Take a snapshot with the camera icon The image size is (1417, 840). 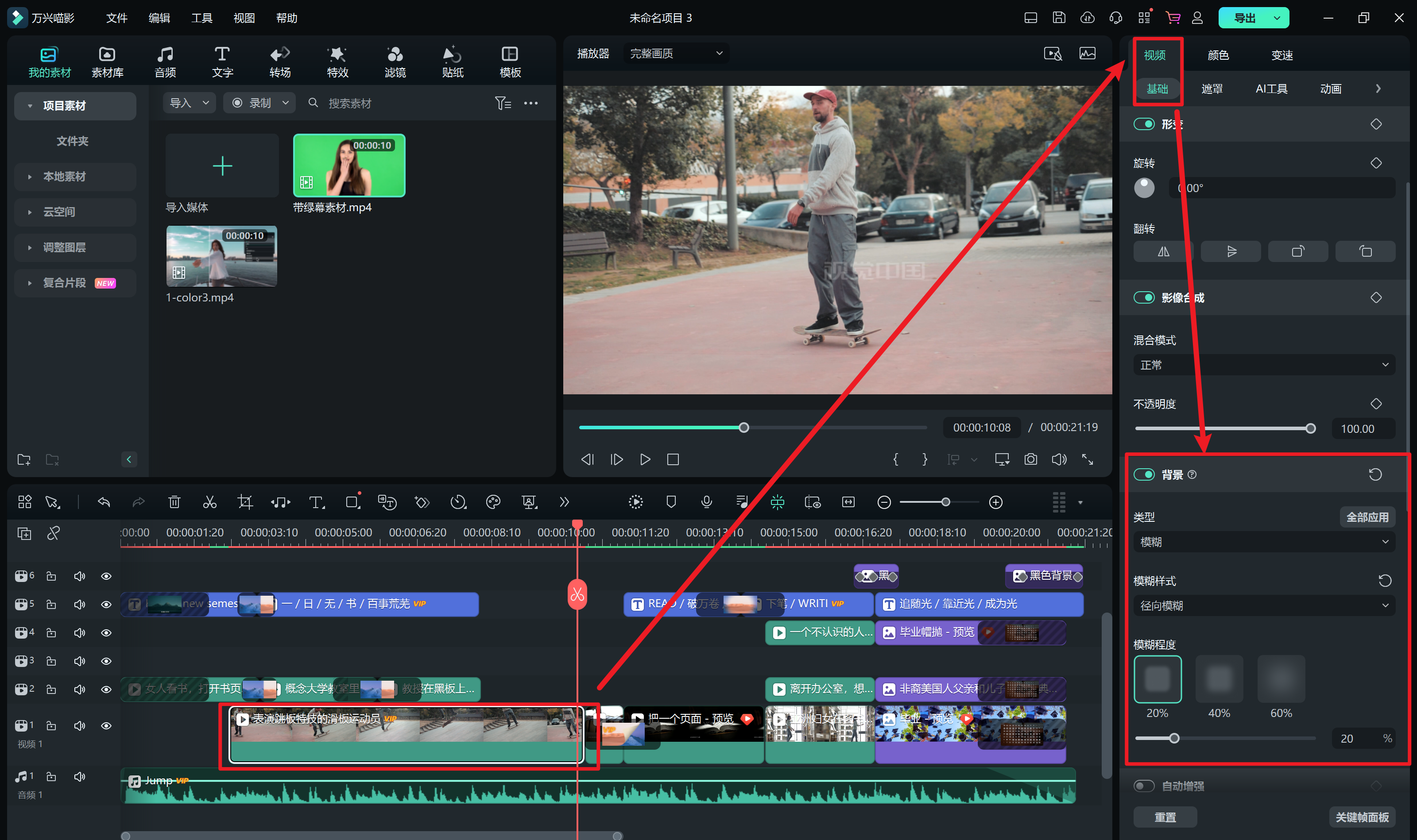[1031, 459]
